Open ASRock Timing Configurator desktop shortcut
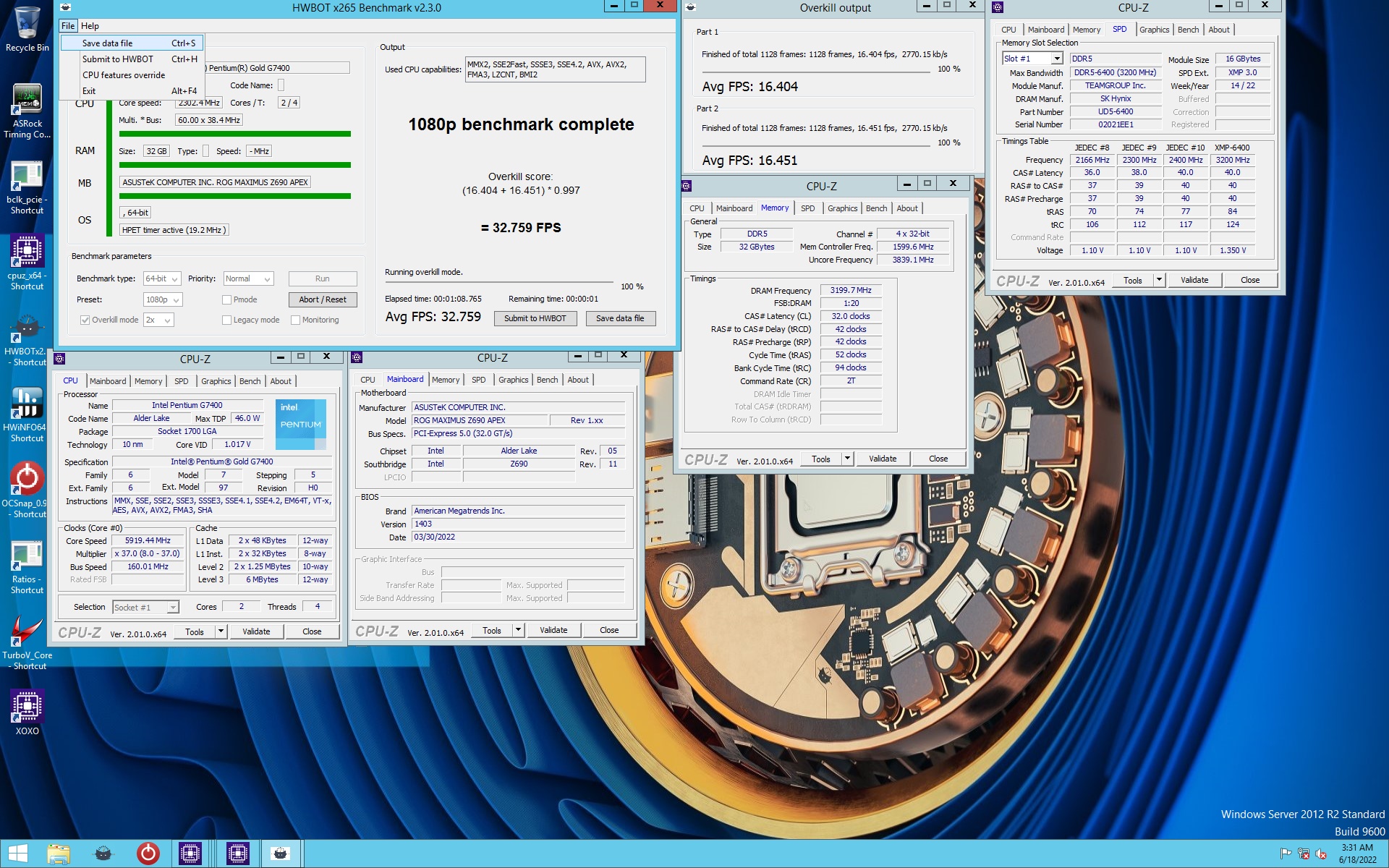Image resolution: width=1389 pixels, height=868 pixels. tap(27, 111)
